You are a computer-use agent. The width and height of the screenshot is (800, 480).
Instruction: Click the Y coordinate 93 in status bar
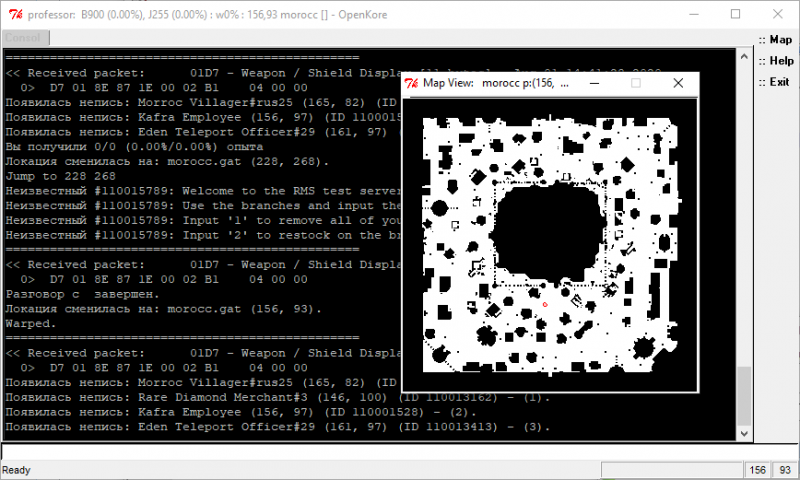click(x=785, y=470)
